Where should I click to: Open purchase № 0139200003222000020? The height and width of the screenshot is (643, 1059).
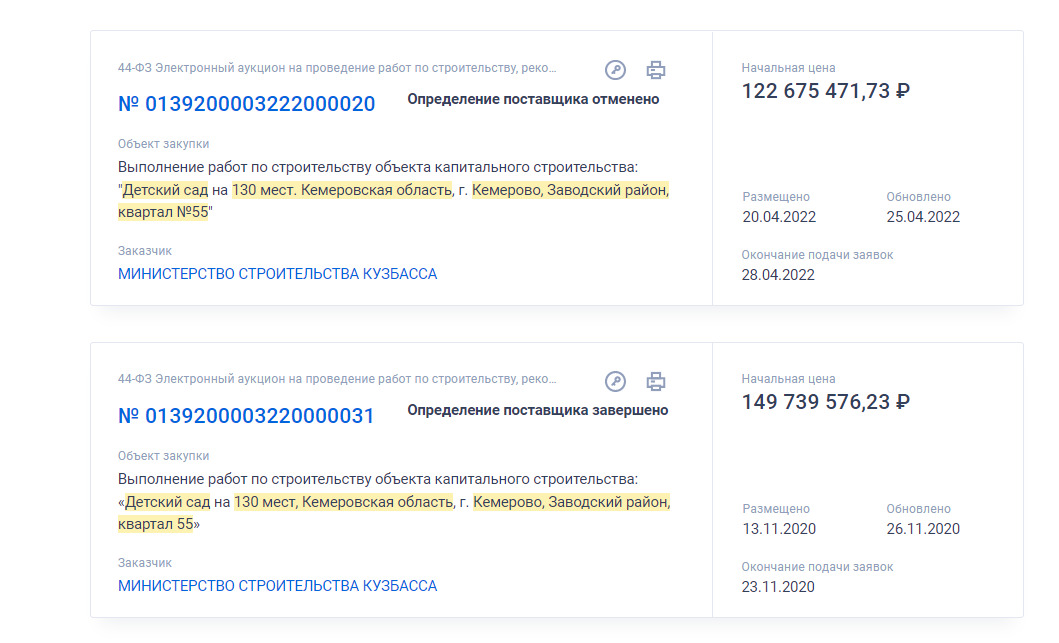(247, 104)
